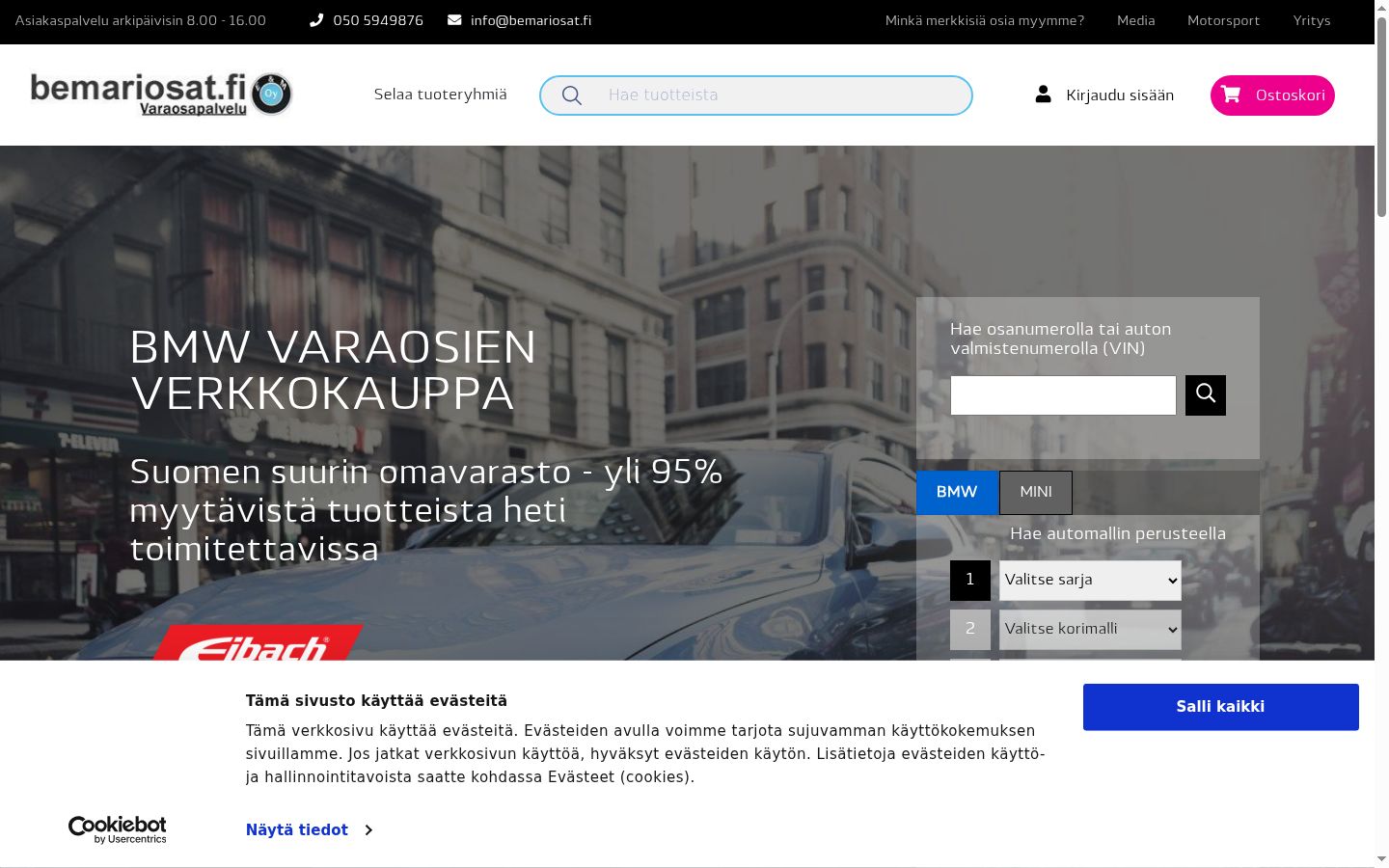Click the Suomen suurin omavarasto tagline text
1389x868 pixels.
(425, 510)
